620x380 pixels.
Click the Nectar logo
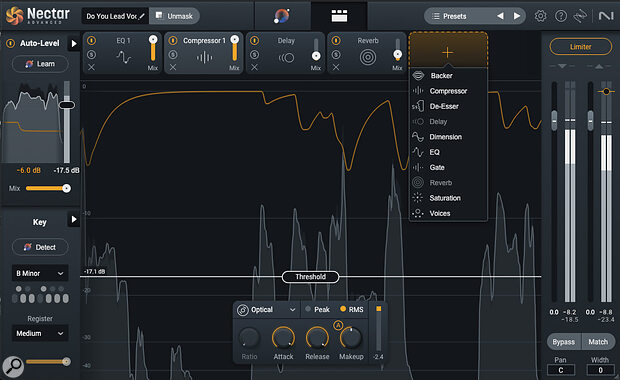pos(38,16)
